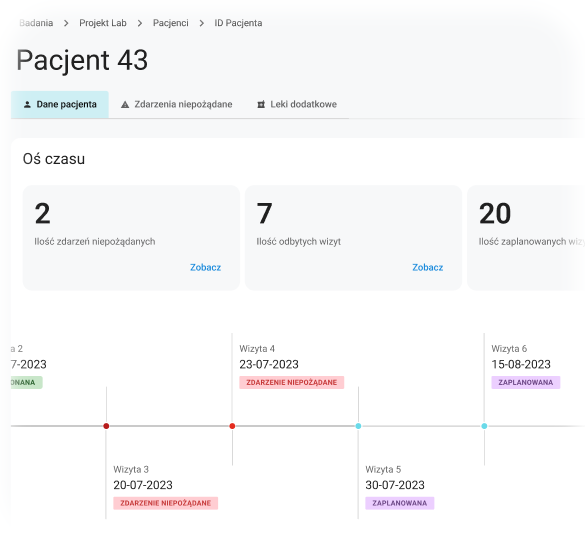Click the chevron after Pacjenci breadcrumb
This screenshot has height=560, width=585.
click(202, 24)
